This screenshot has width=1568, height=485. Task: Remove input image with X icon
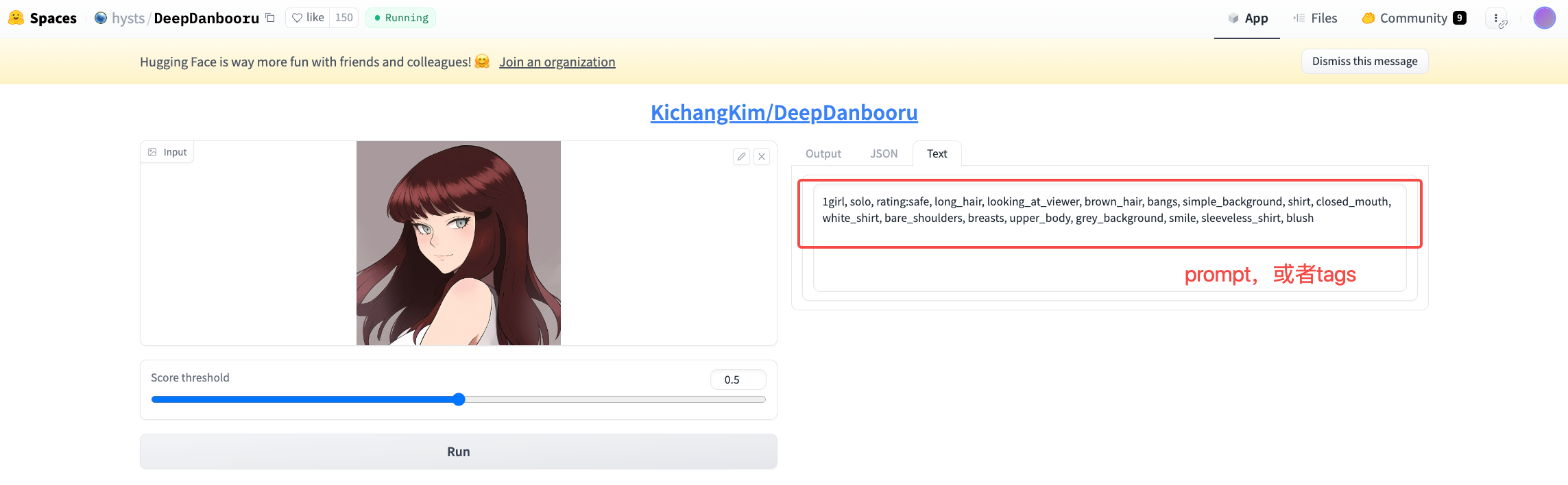click(x=762, y=157)
